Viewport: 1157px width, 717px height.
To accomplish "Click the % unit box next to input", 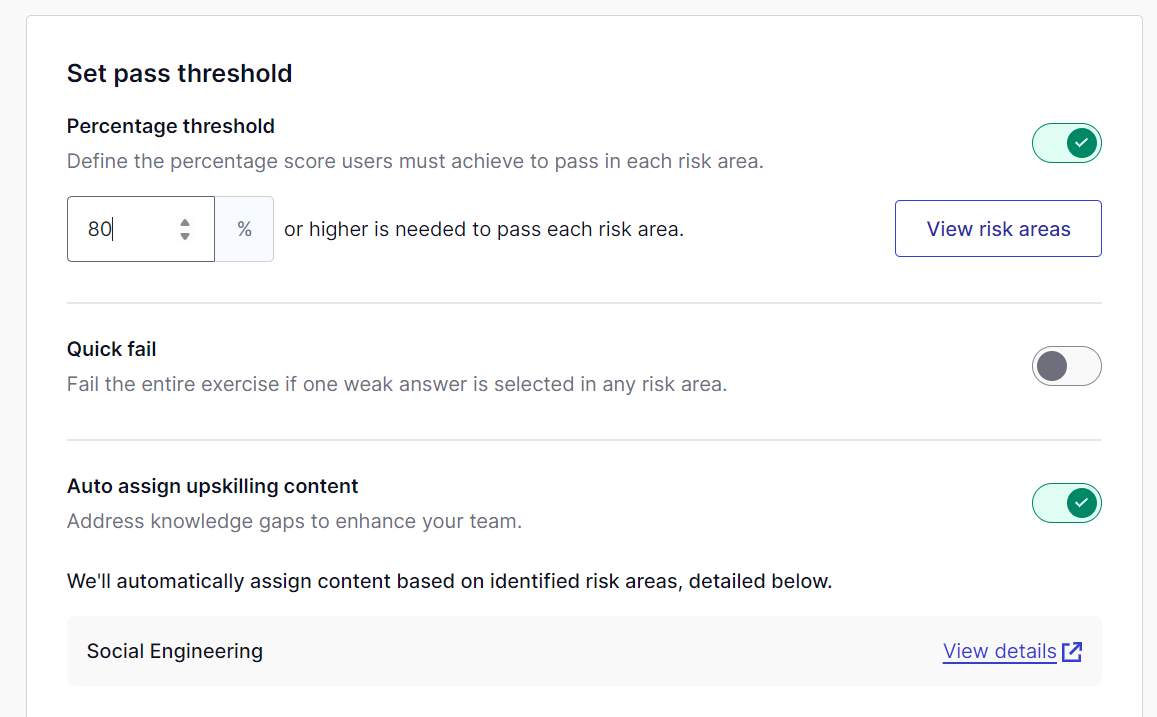I will (x=245, y=229).
